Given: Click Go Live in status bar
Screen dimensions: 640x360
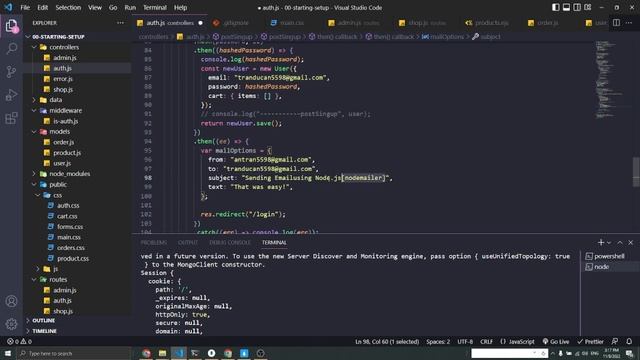Looking at the screenshot, I should (x=556, y=342).
